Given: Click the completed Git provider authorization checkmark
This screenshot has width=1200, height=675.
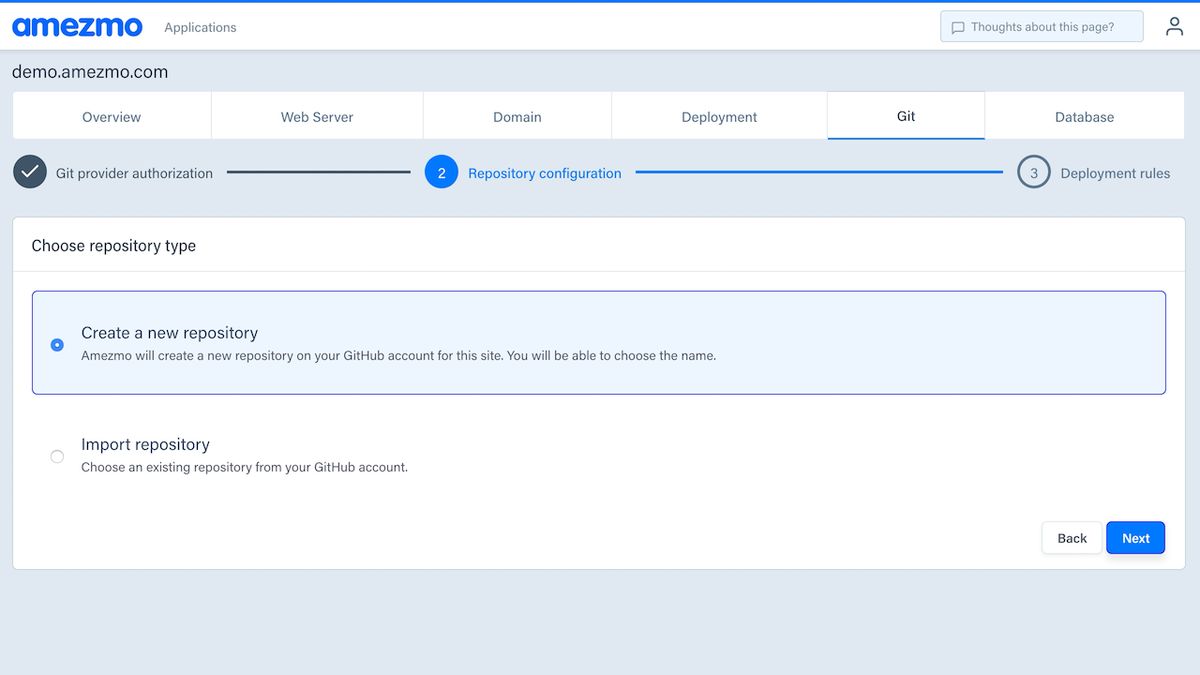Looking at the screenshot, I should point(30,171).
